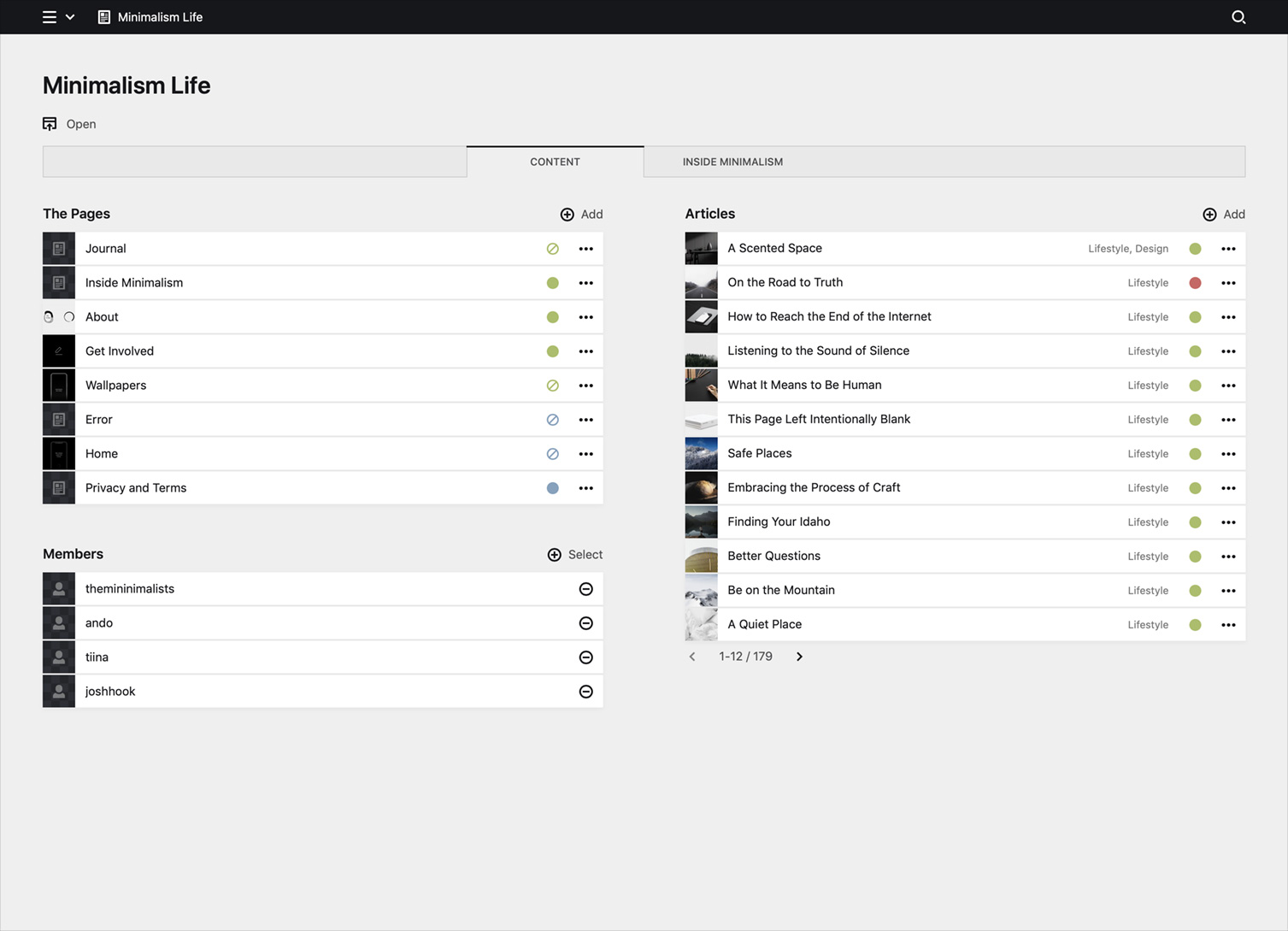Open the ellipsis menu for Privacy and Terms
The width and height of the screenshot is (1288, 931).
pos(585,487)
